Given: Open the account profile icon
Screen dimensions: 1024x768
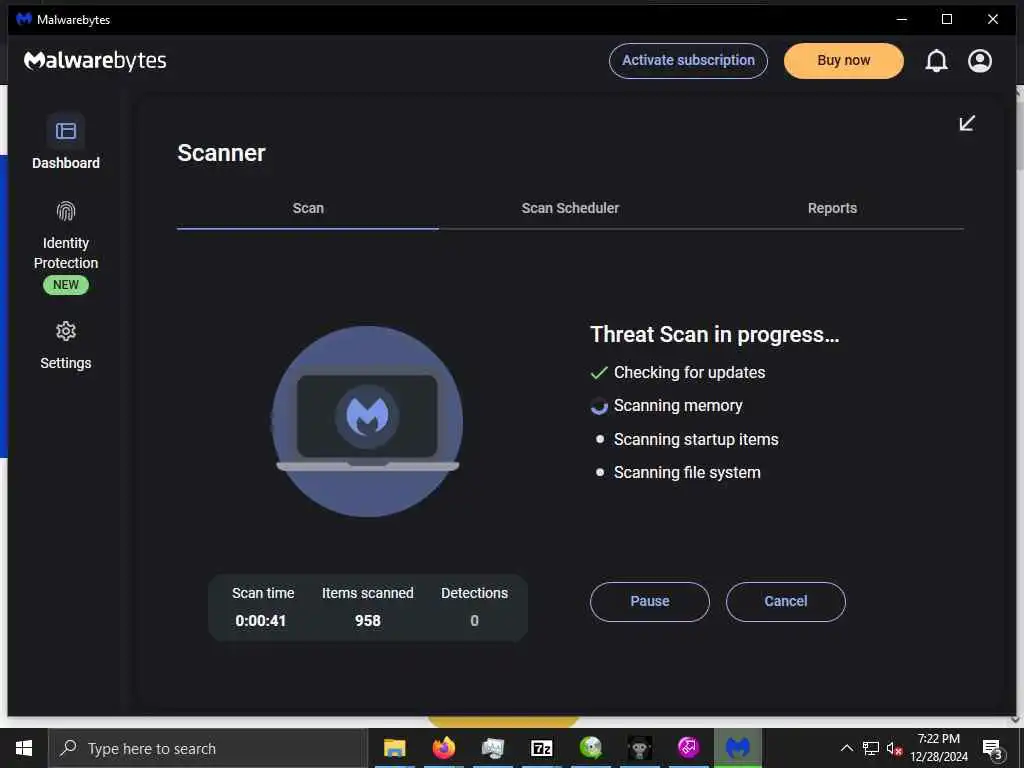Looking at the screenshot, I should (x=980, y=61).
